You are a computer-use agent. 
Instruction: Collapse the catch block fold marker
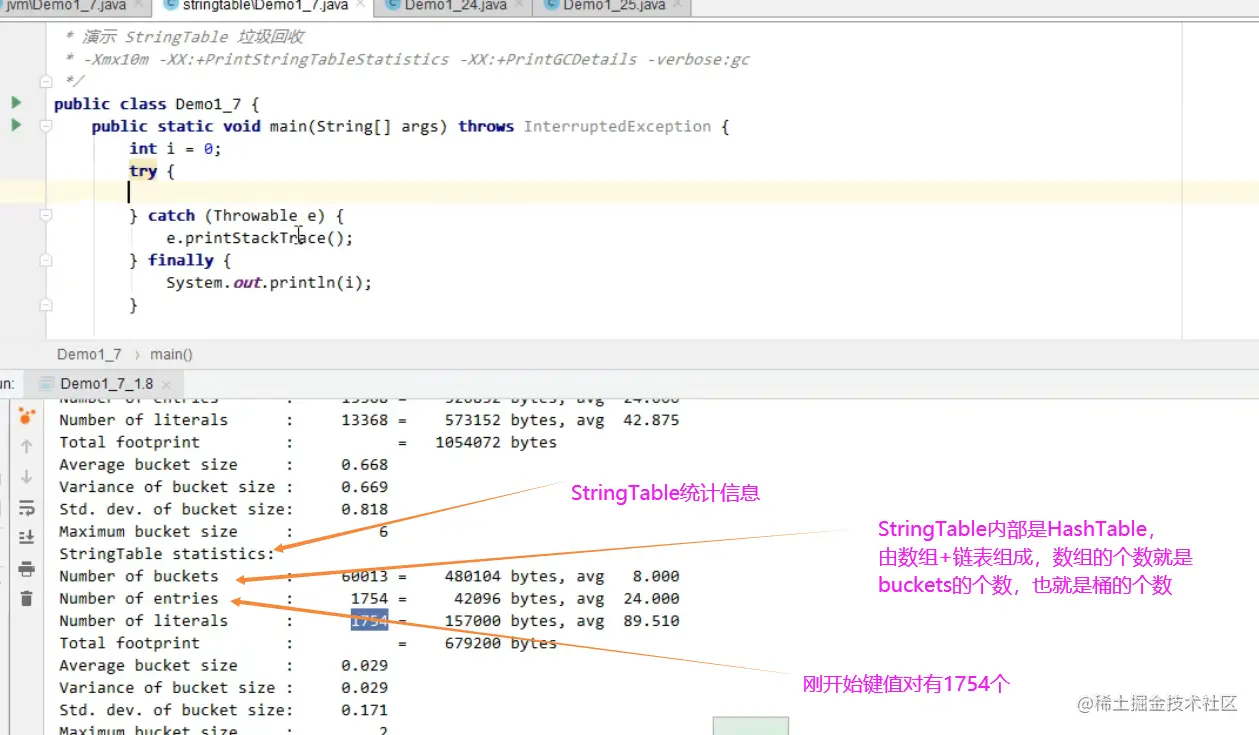tap(45, 215)
